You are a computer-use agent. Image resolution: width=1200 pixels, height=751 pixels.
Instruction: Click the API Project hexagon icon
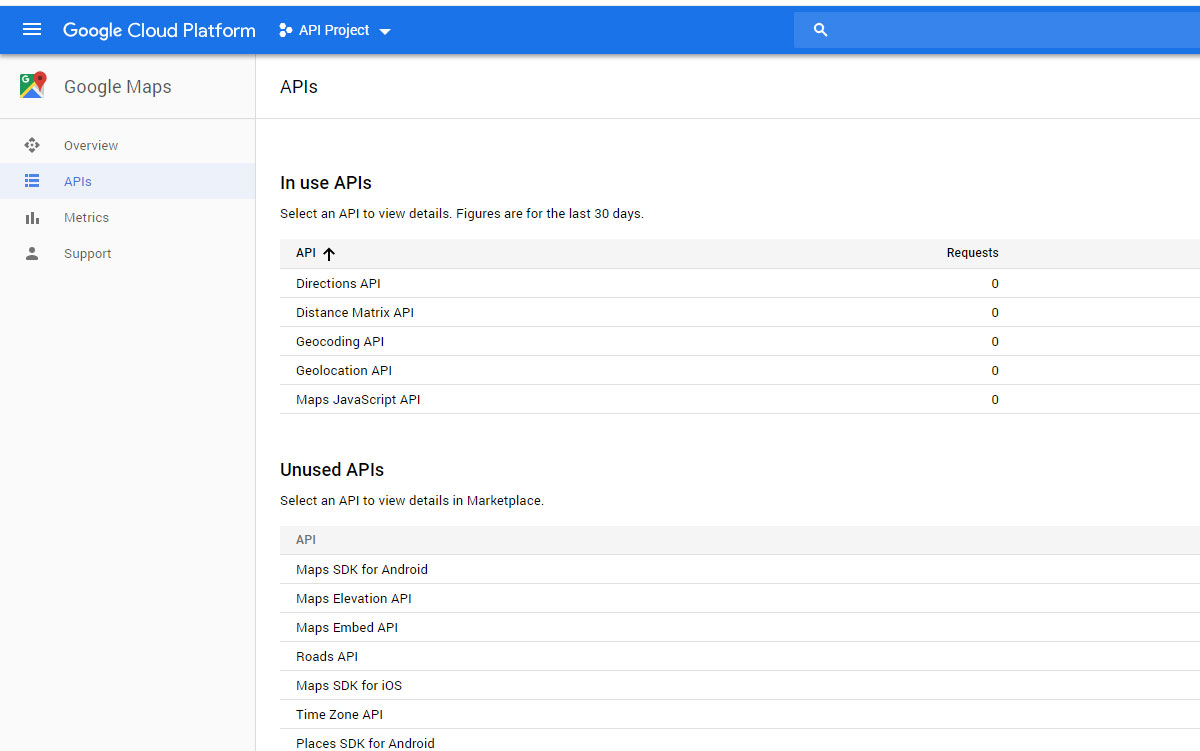point(285,30)
